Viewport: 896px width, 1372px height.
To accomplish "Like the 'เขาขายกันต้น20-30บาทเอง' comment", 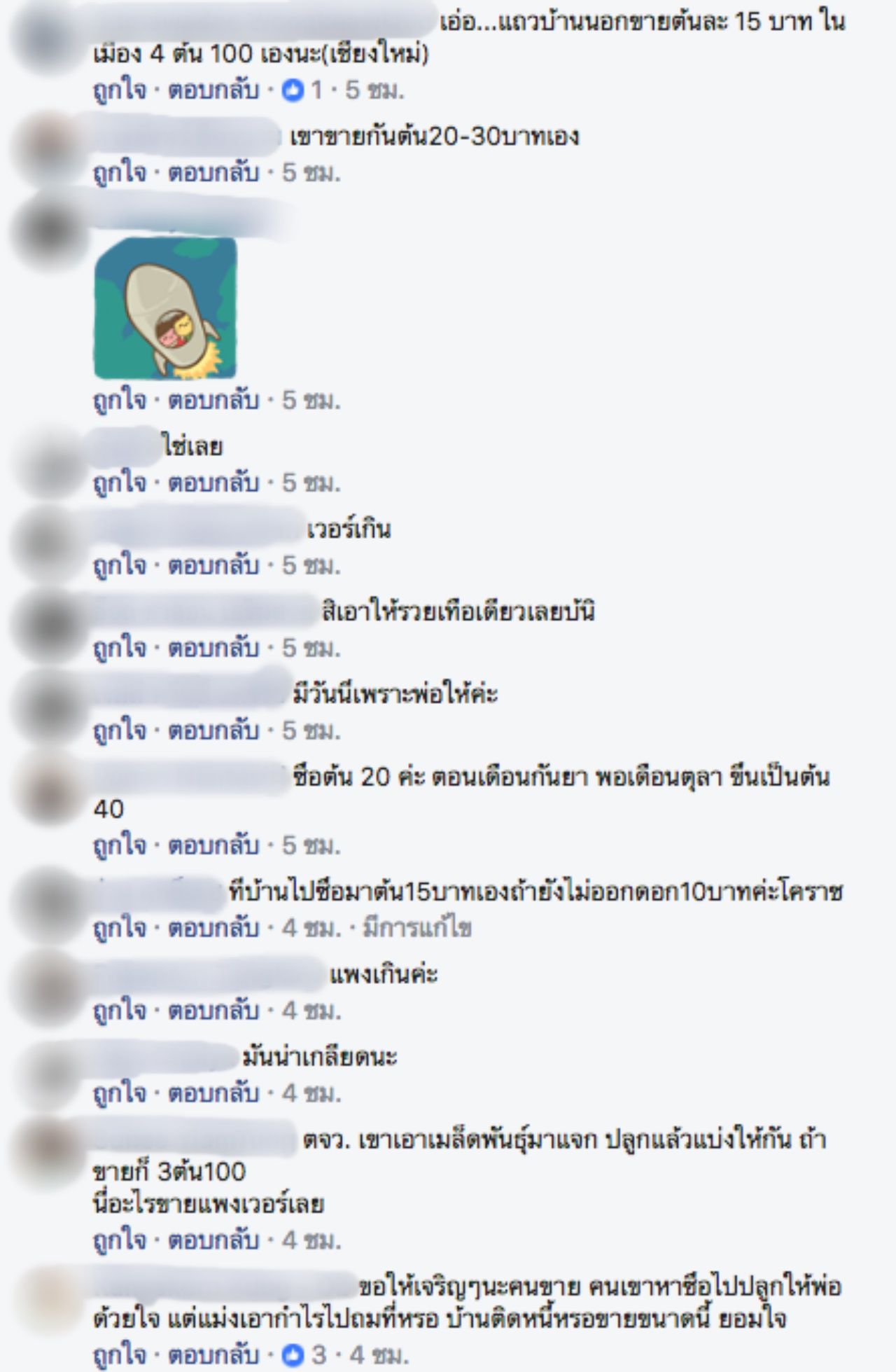I will (120, 174).
